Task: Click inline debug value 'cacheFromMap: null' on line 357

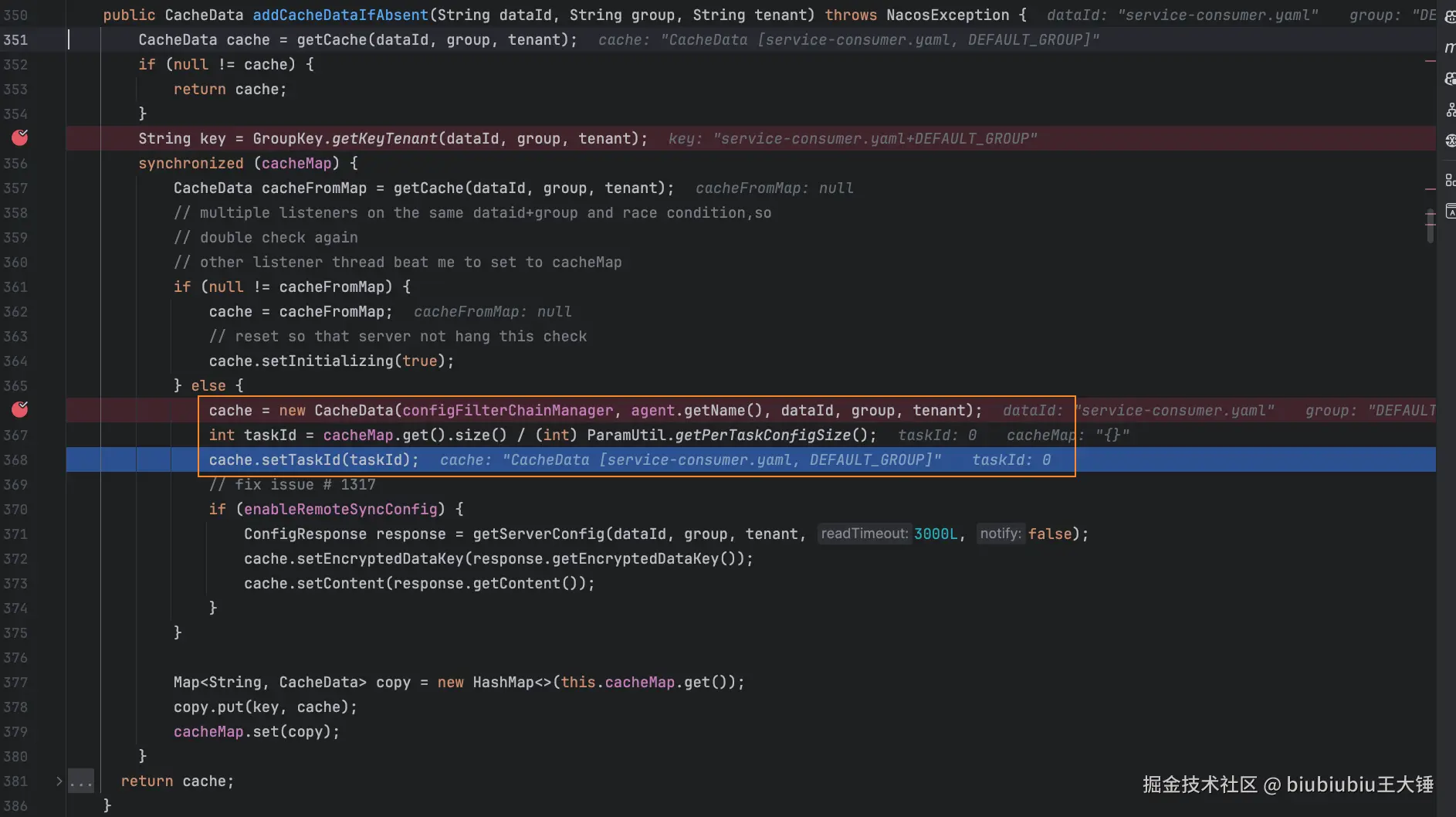Action: [774, 188]
